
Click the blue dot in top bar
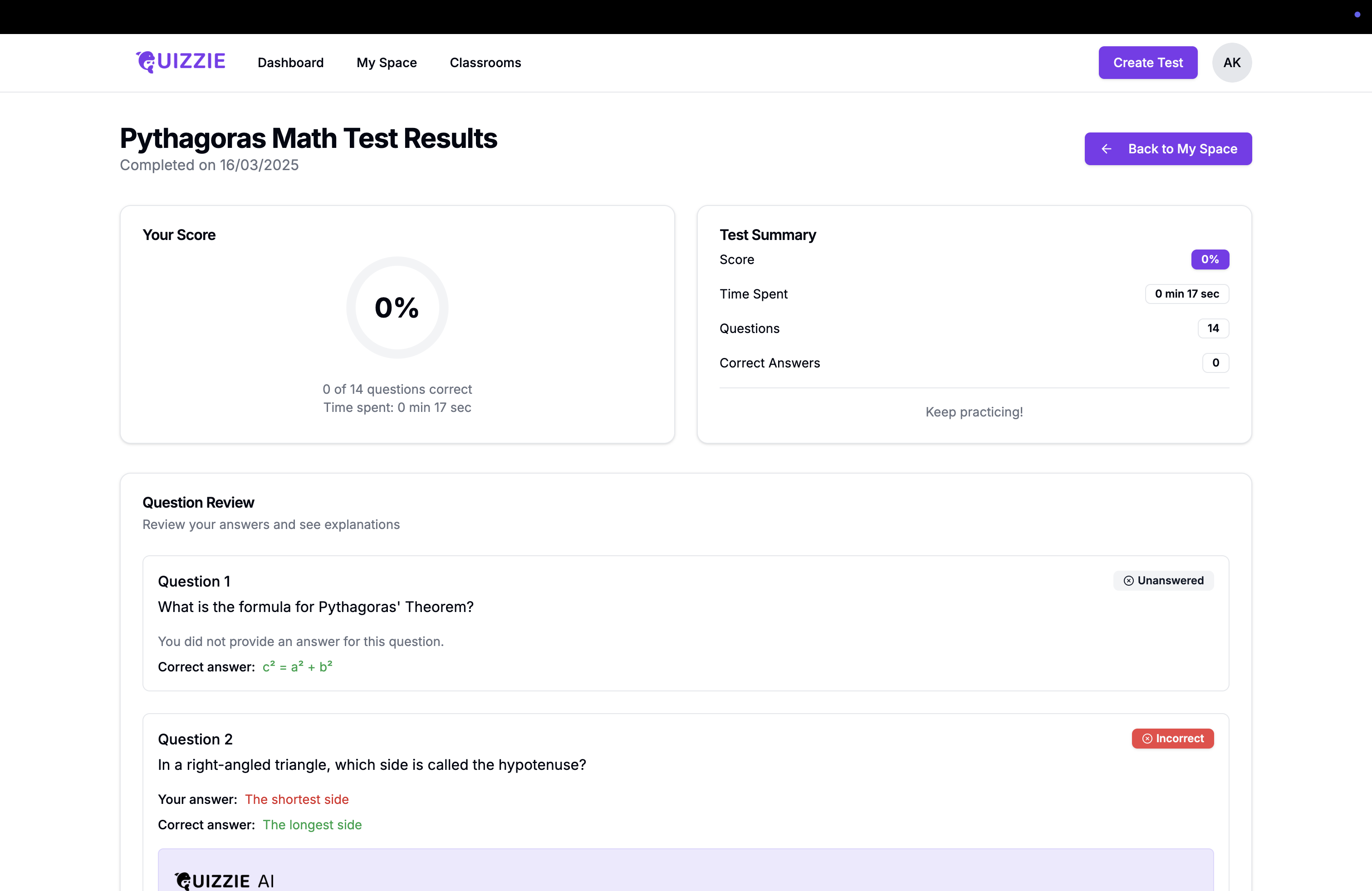1357,15
